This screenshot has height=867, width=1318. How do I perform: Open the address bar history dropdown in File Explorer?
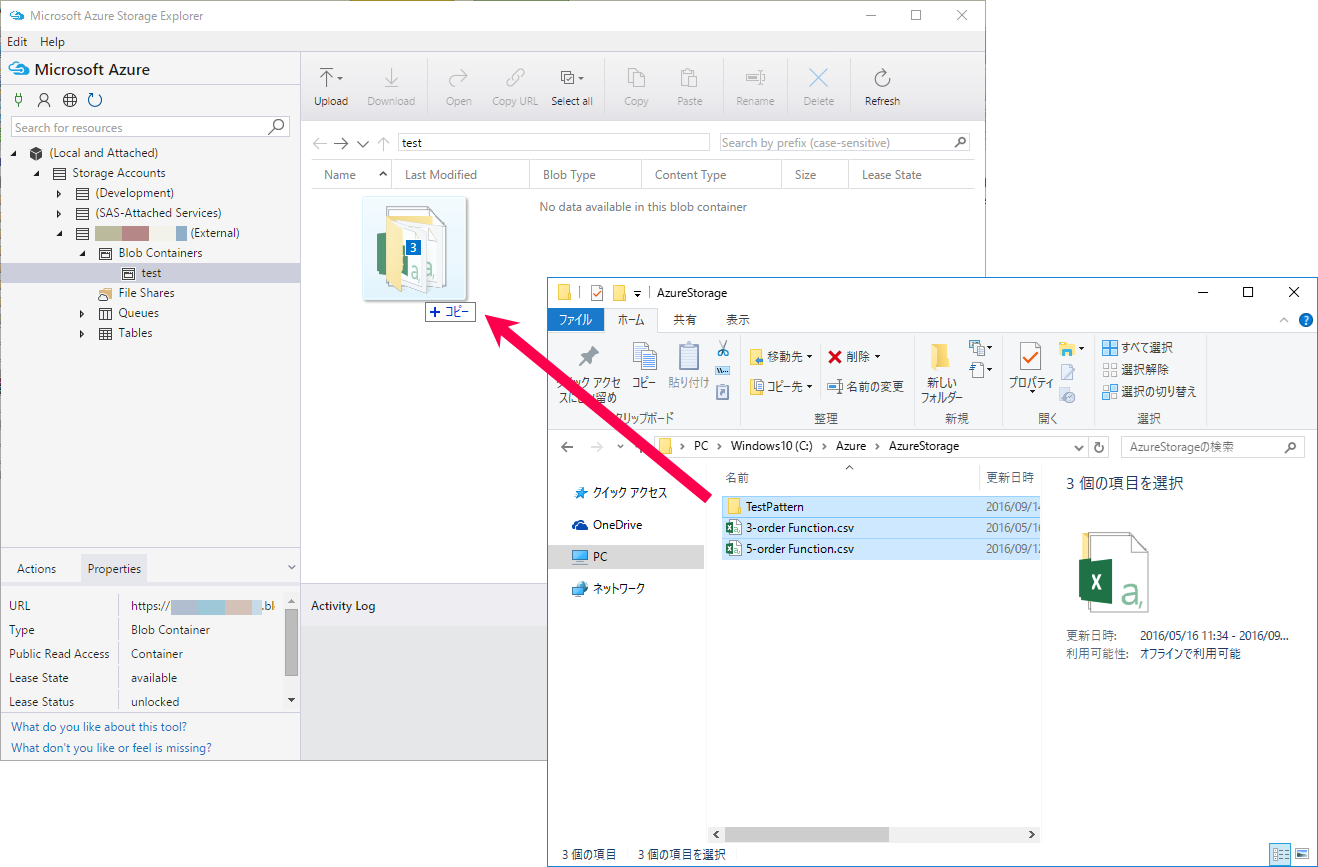pyautogui.click(x=1079, y=447)
